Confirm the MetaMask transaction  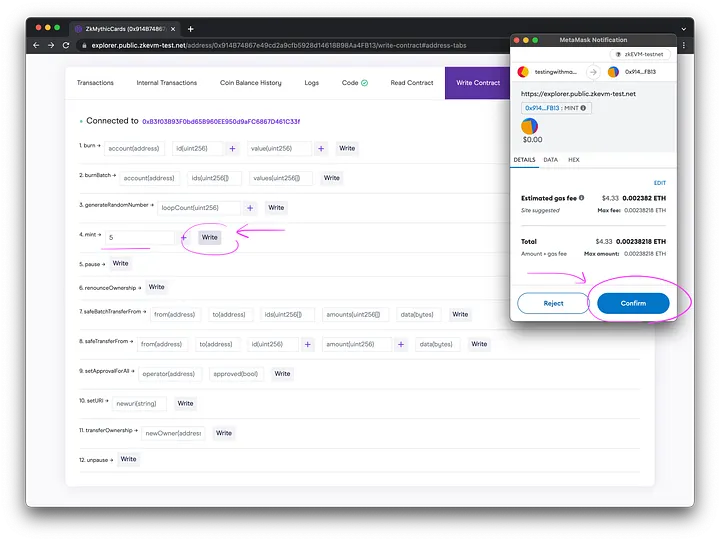(x=633, y=303)
